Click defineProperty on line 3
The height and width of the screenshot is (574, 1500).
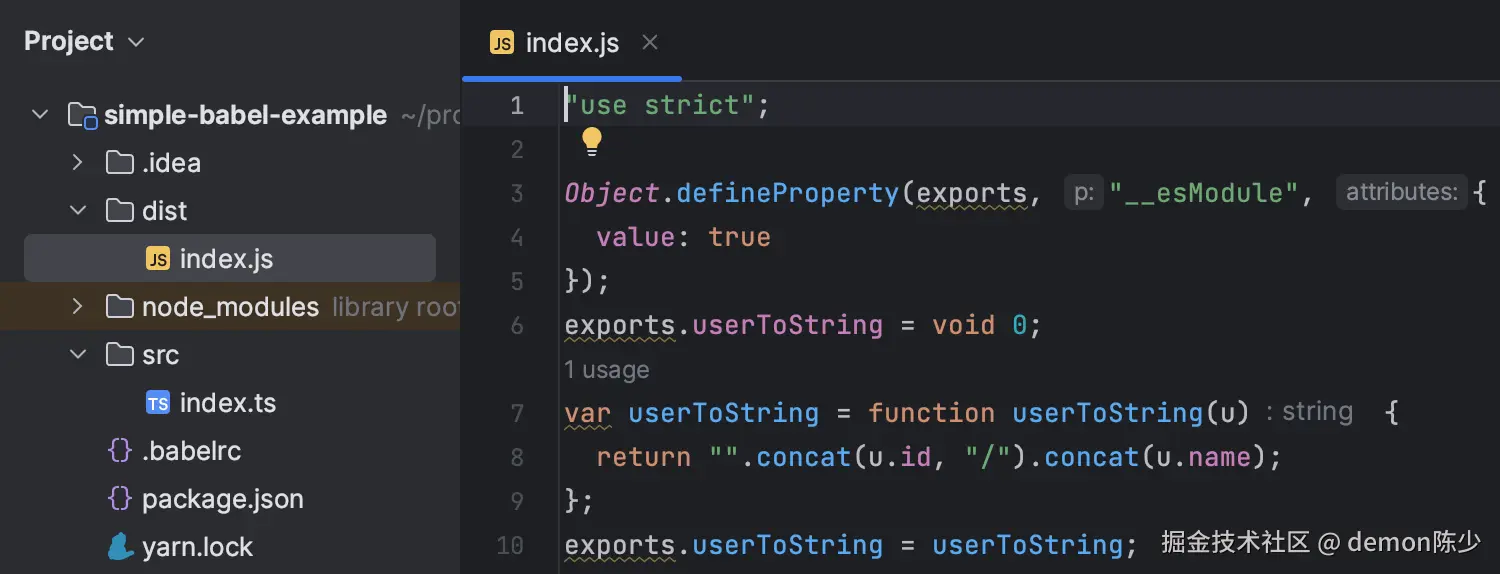(x=788, y=193)
